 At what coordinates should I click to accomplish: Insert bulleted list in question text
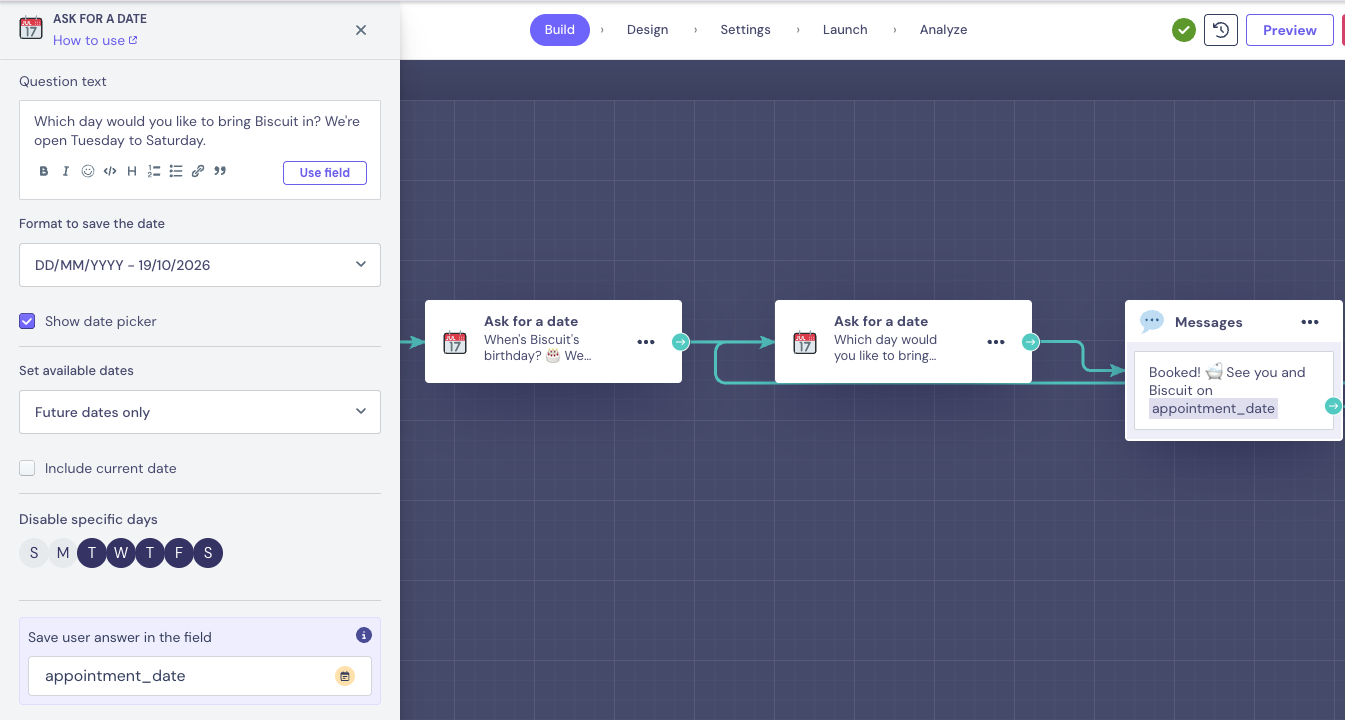176,172
